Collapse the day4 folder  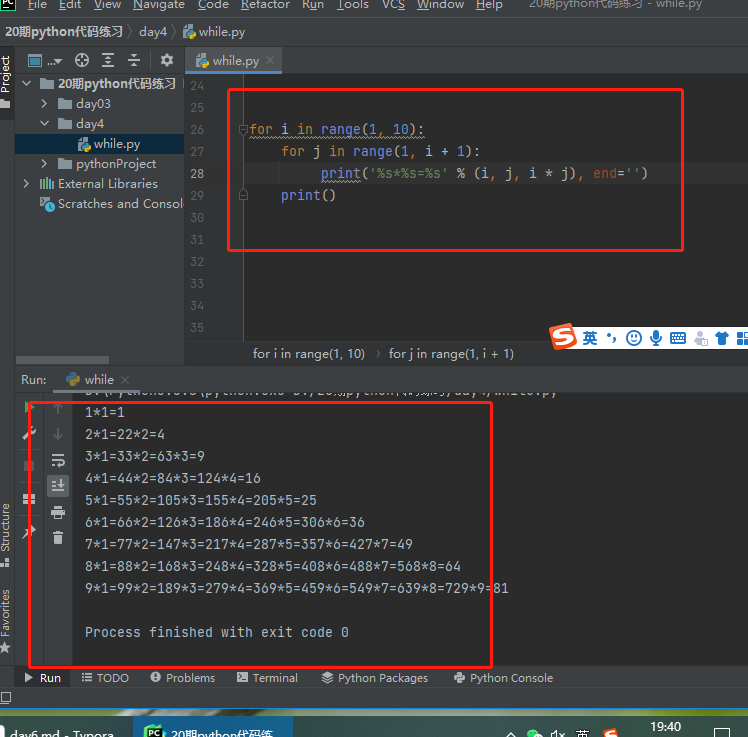(44, 124)
